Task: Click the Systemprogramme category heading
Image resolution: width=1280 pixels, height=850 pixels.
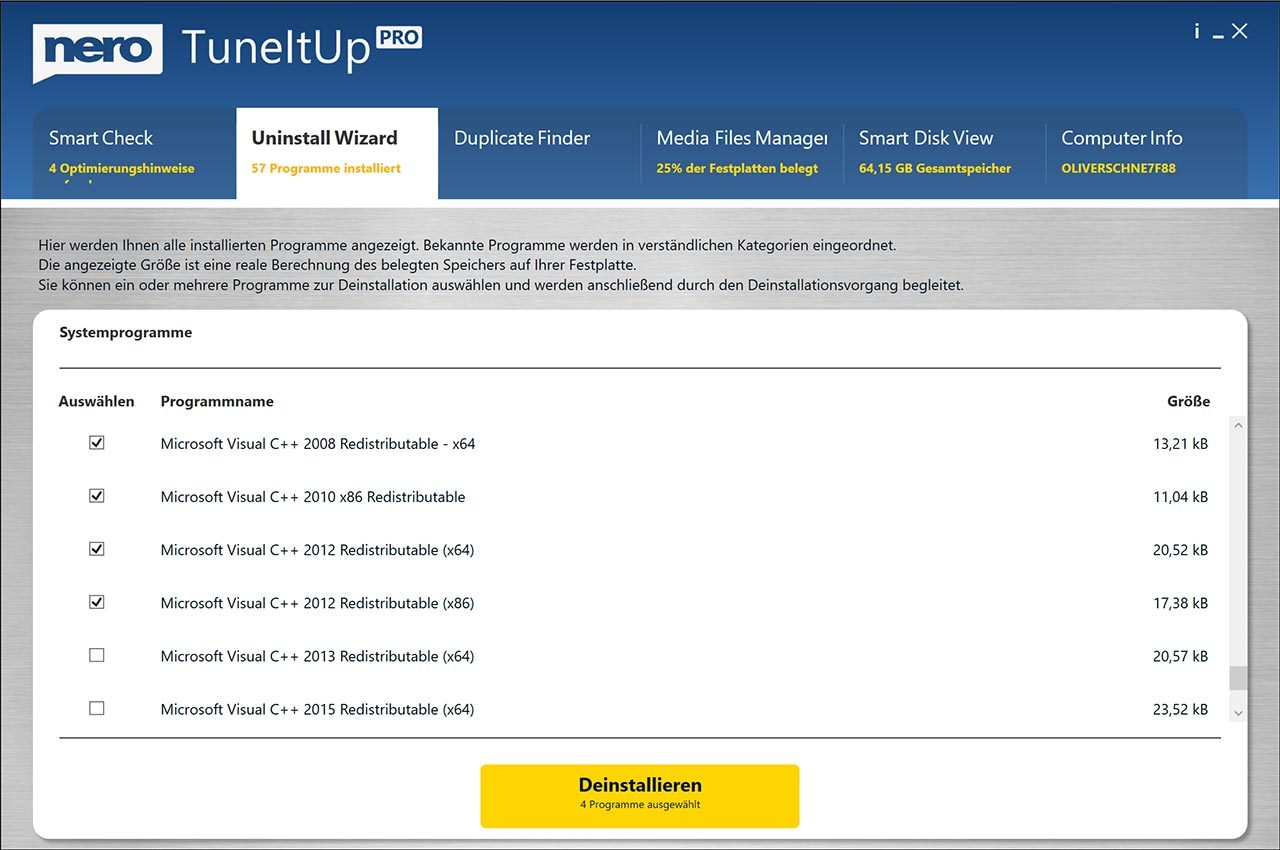Action: click(x=125, y=332)
